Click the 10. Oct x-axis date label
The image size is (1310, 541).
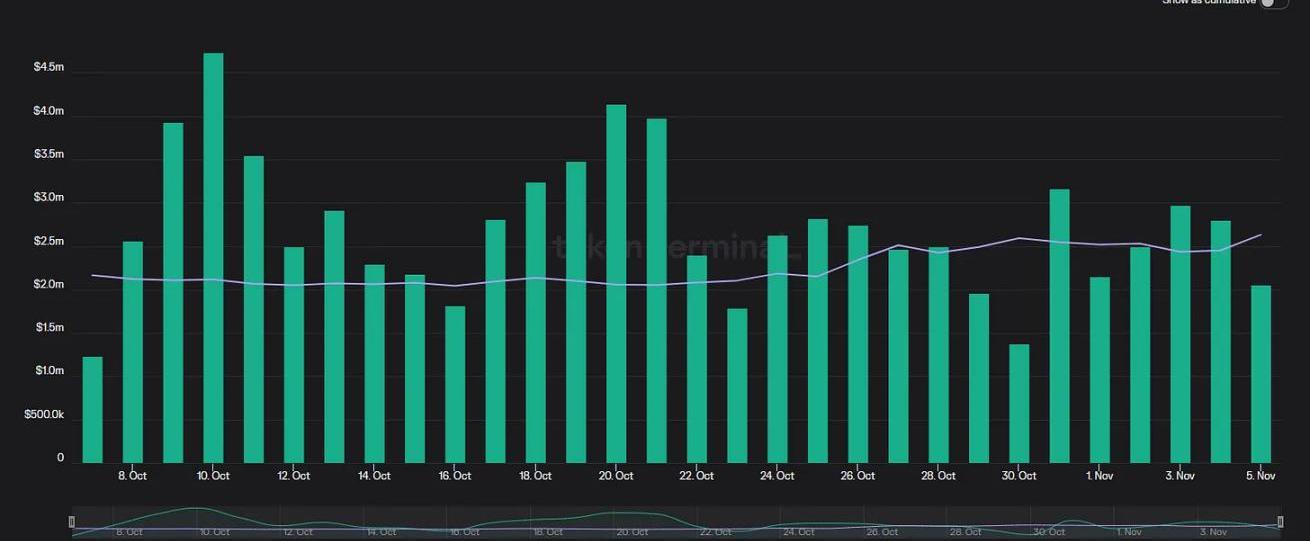click(x=212, y=476)
